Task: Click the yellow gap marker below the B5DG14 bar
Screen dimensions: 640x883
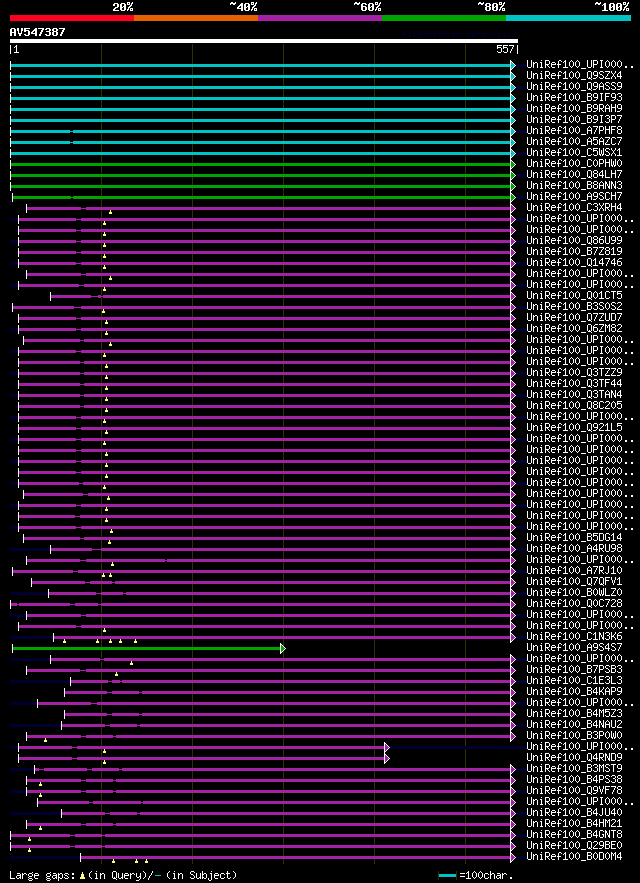Action: tap(109, 542)
